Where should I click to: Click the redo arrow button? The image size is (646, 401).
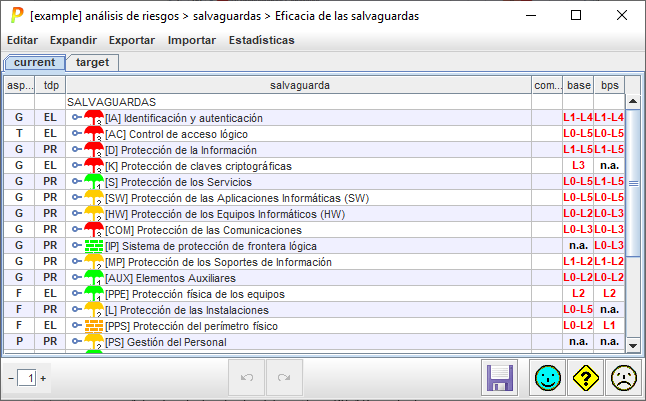pyautogui.click(x=284, y=379)
